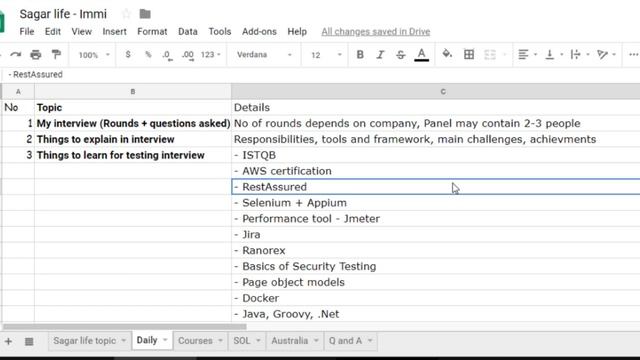This screenshot has height=360, width=640.
Task: Select cell 'Things to explain in interview'
Action: [x=133, y=139]
